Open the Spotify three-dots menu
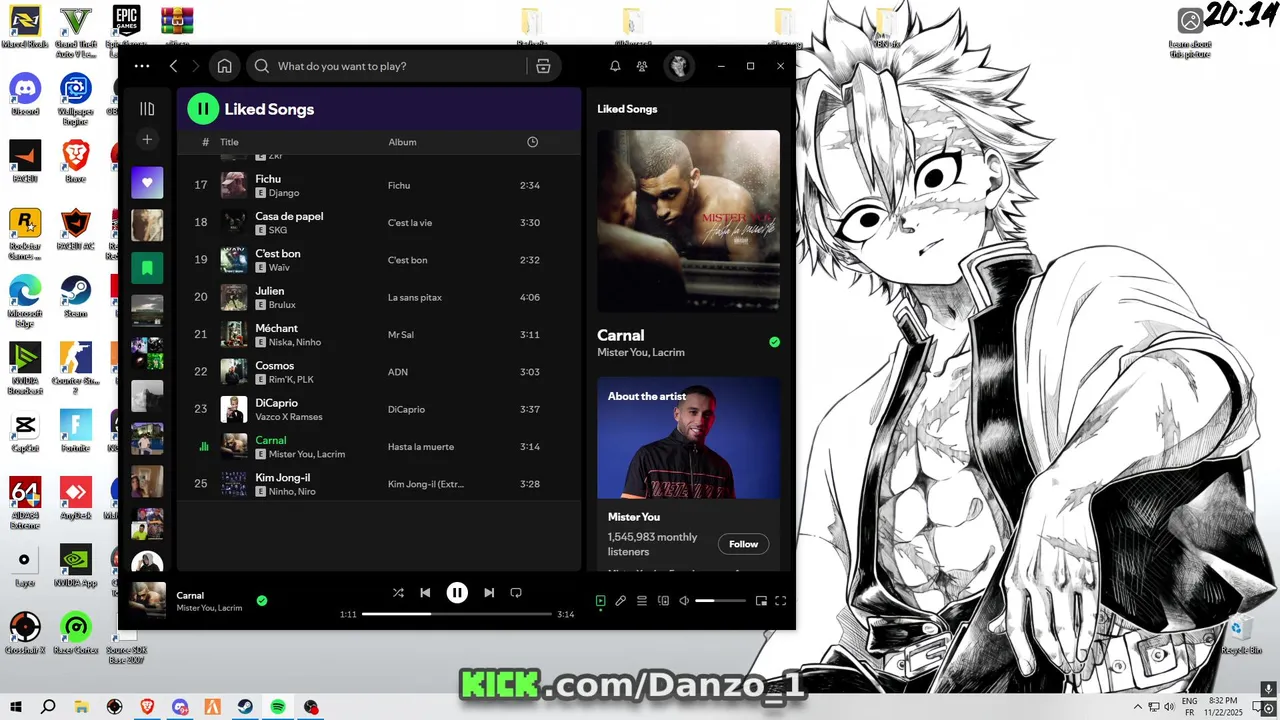Image resolution: width=1280 pixels, height=720 pixels. (x=142, y=66)
